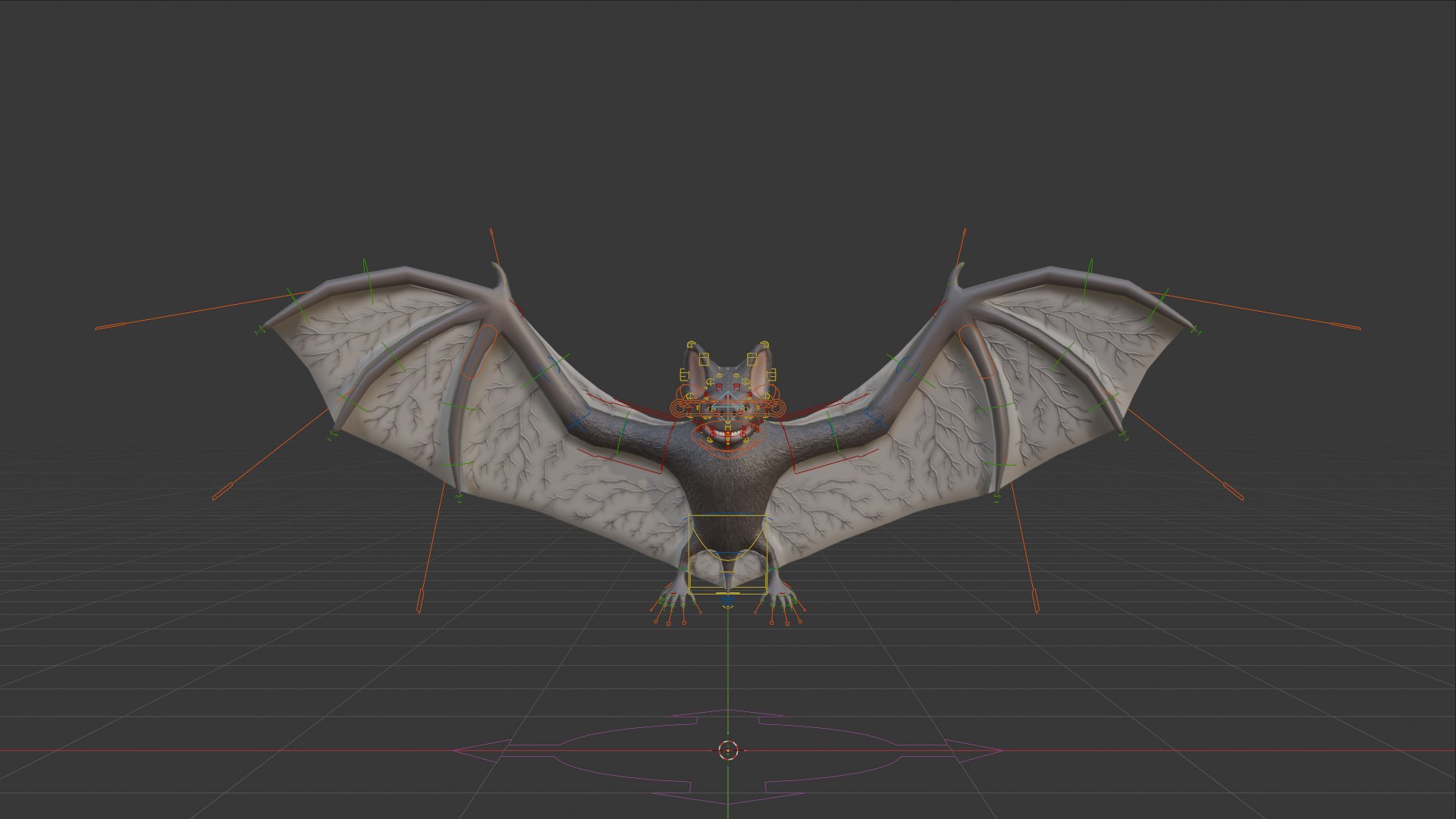
Task: Select the yellow square torso control on the bat's belly
Action: (728, 555)
